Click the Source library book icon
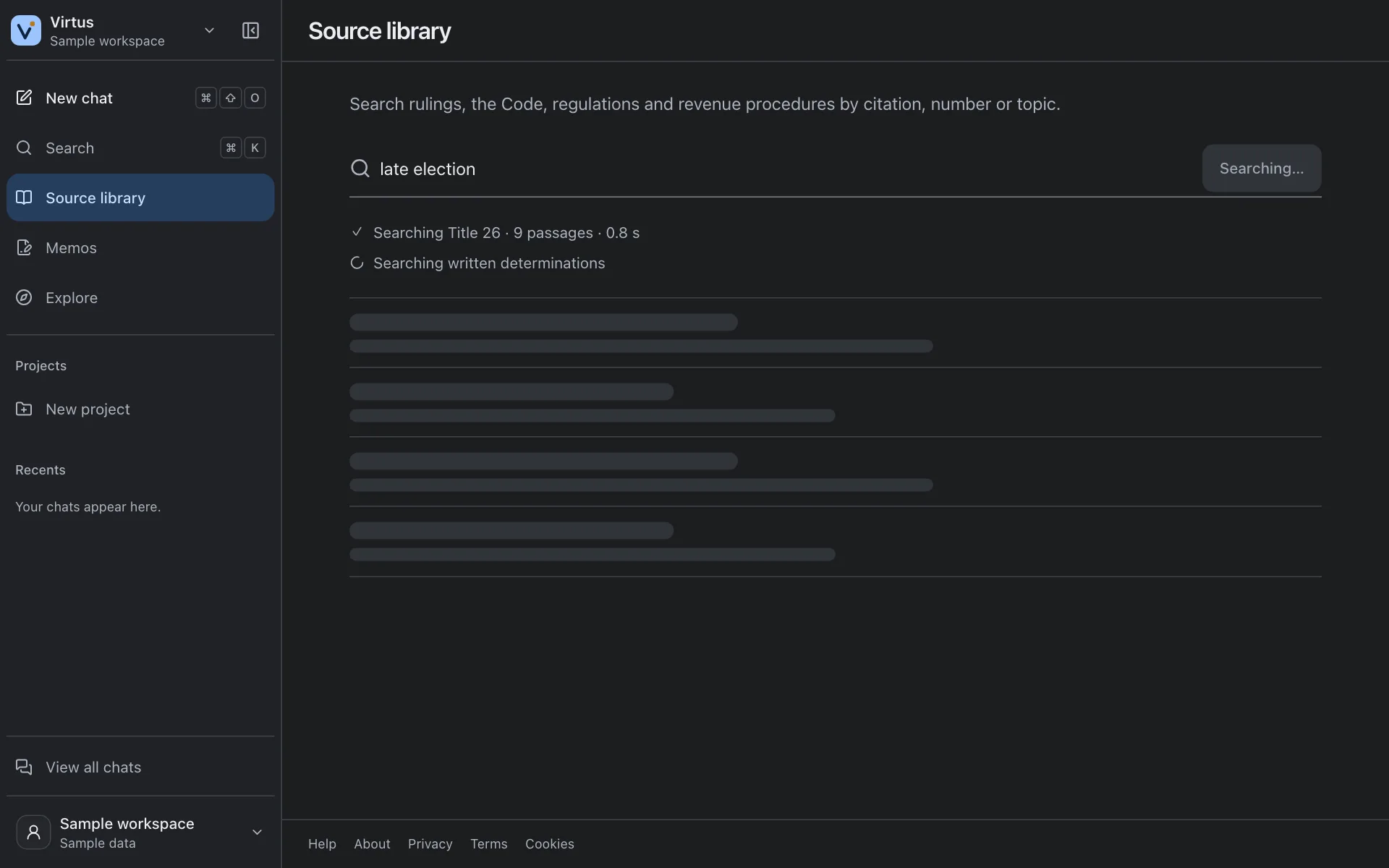Image resolution: width=1389 pixels, height=868 pixels. pyautogui.click(x=24, y=197)
